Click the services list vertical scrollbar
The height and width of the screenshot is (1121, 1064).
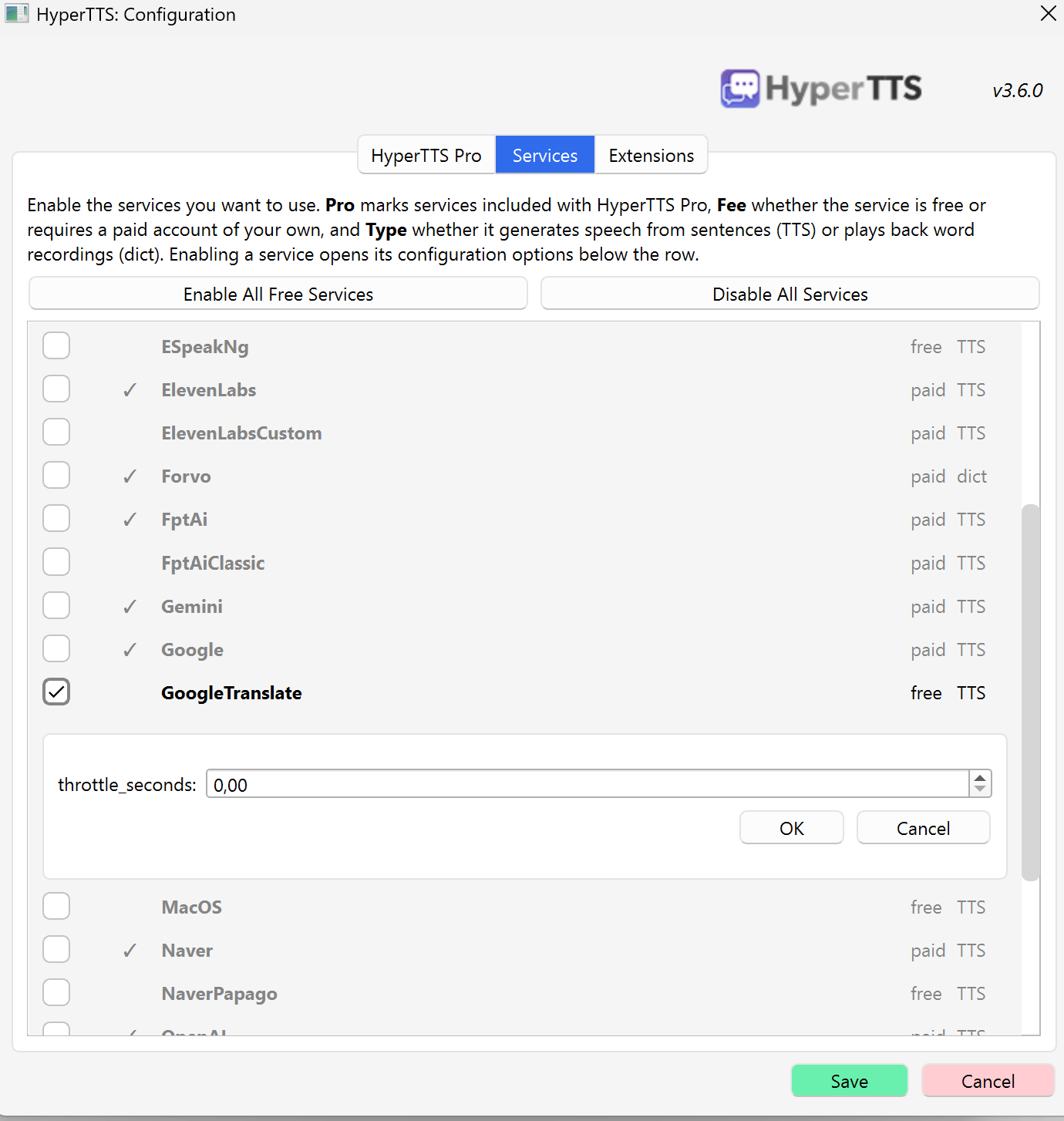[1030, 692]
